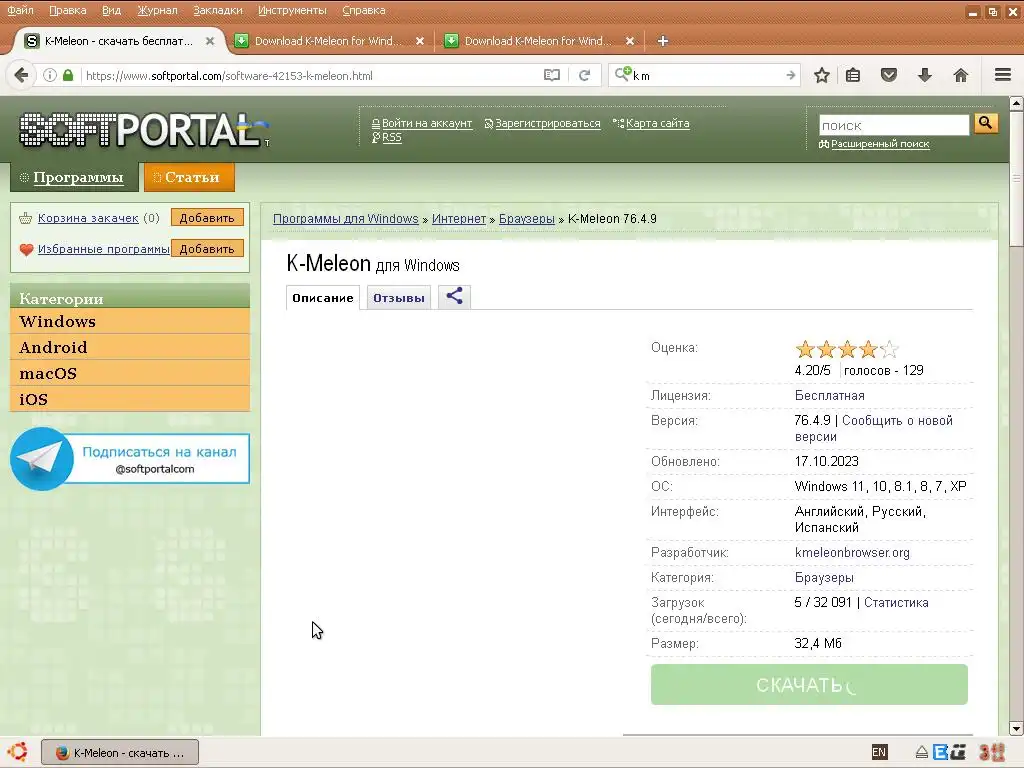1024x768 pixels.
Task: Click the eject tray icon in taskbar
Action: pyautogui.click(x=921, y=752)
